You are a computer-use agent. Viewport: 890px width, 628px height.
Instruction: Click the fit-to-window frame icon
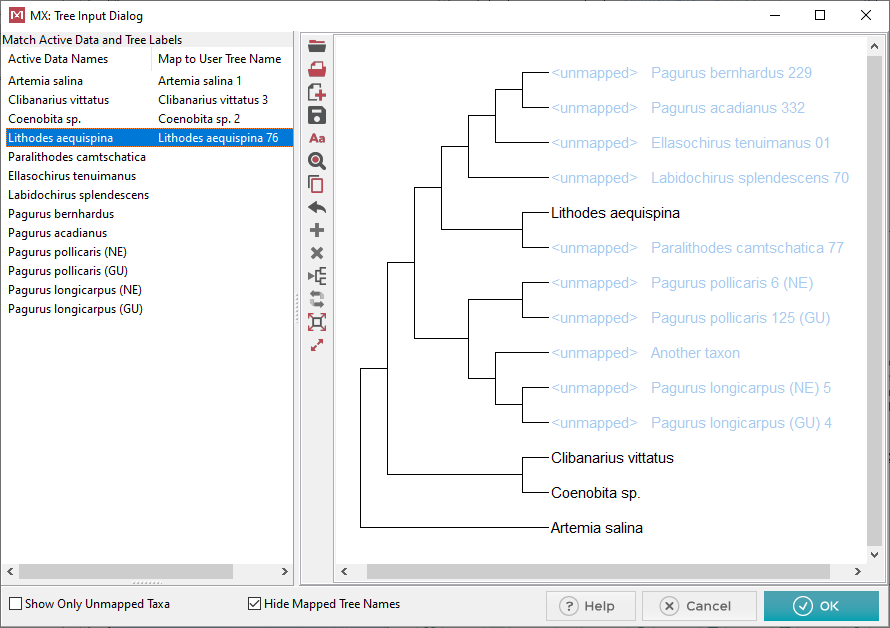pyautogui.click(x=317, y=322)
